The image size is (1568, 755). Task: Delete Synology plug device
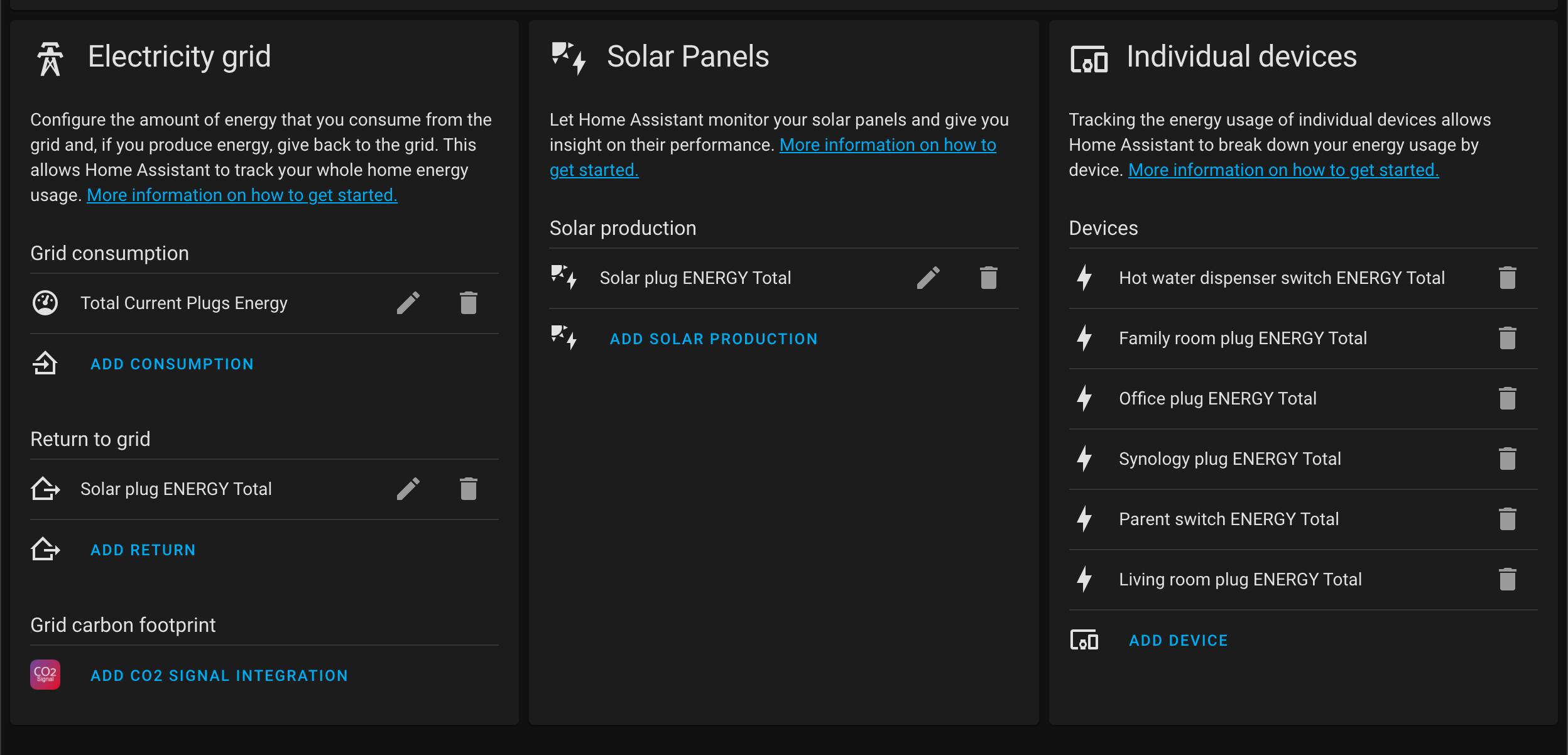pyautogui.click(x=1508, y=459)
